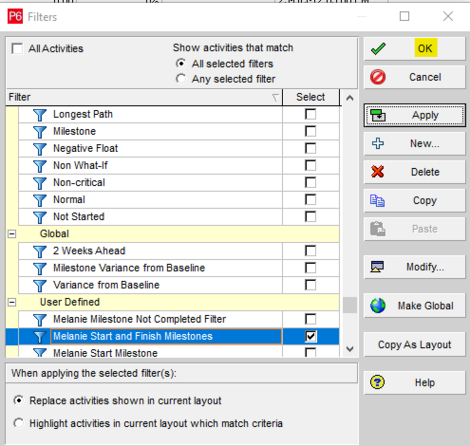Click the funnel icon beside Melanie Start Milestone

click(x=40, y=352)
